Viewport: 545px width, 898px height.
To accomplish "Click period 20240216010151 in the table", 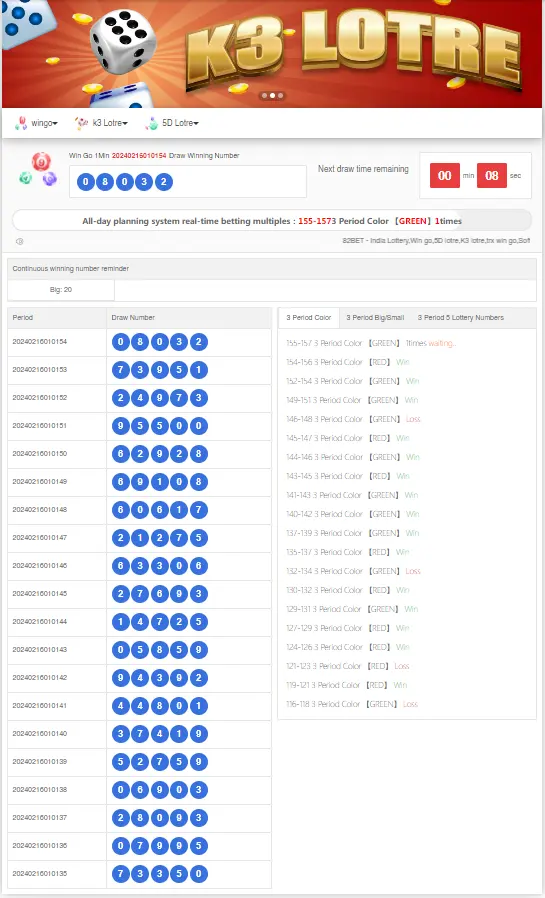I will 40,426.
